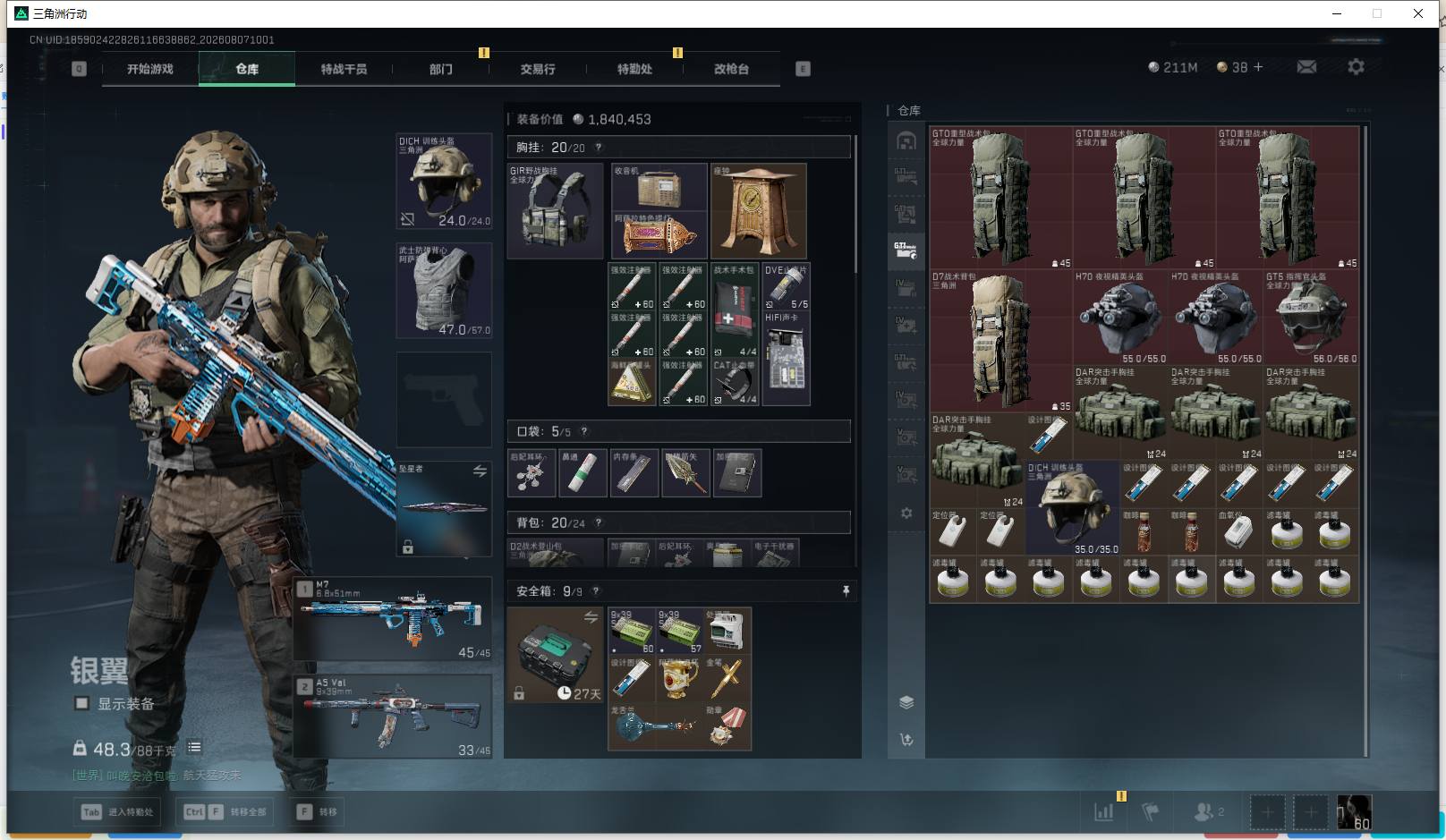Viewport: 1446px width, 840px height.
Task: Open the friends icon showing 2
Action: click(1208, 812)
